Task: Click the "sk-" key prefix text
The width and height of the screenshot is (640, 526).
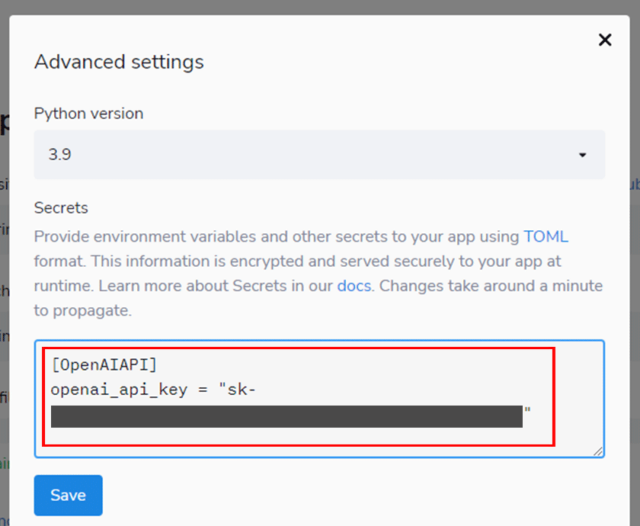Action: coord(241,389)
